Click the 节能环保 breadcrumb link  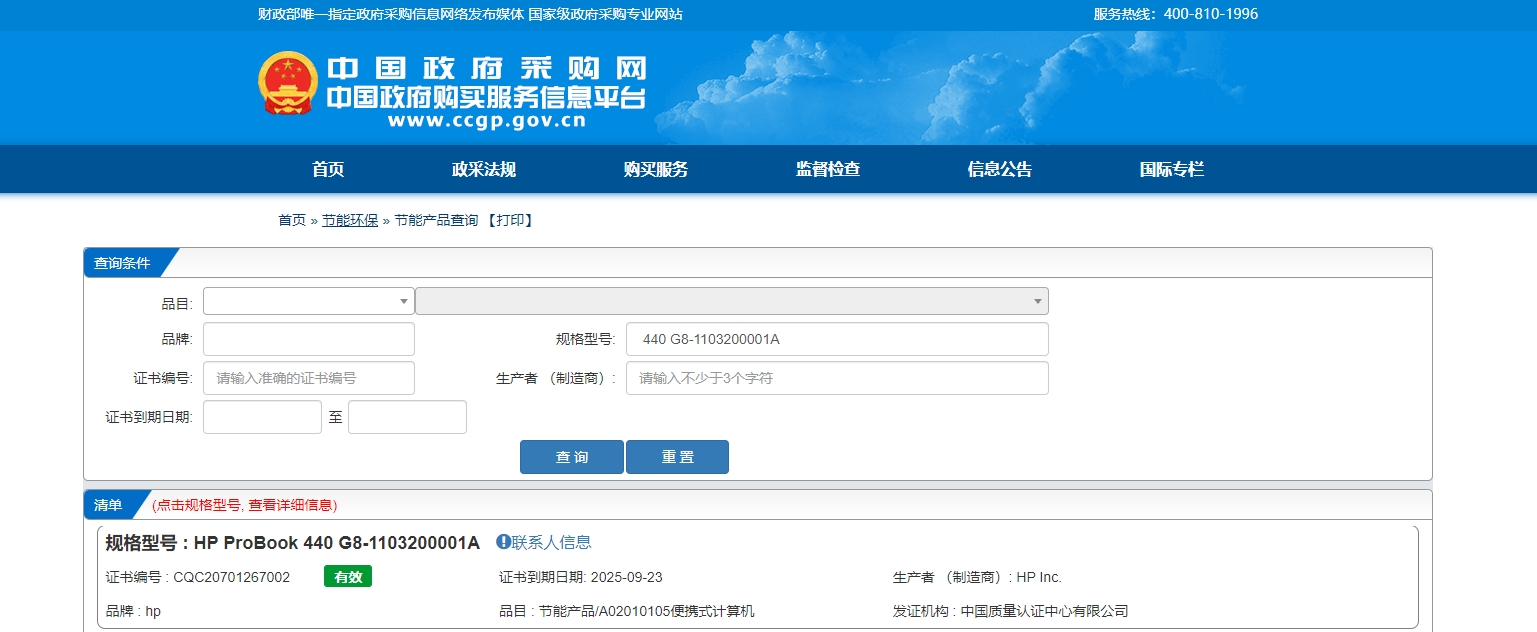[350, 220]
